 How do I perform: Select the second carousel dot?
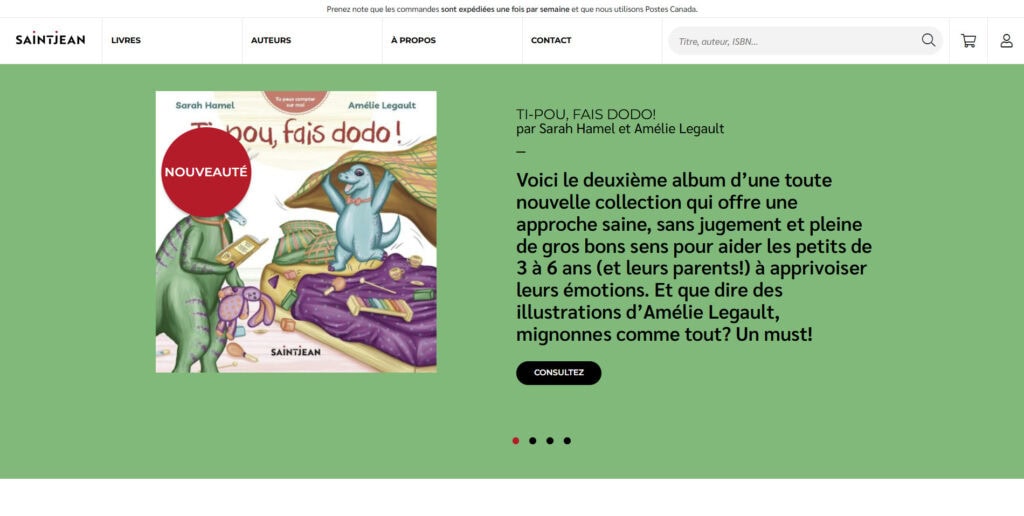[533, 441]
